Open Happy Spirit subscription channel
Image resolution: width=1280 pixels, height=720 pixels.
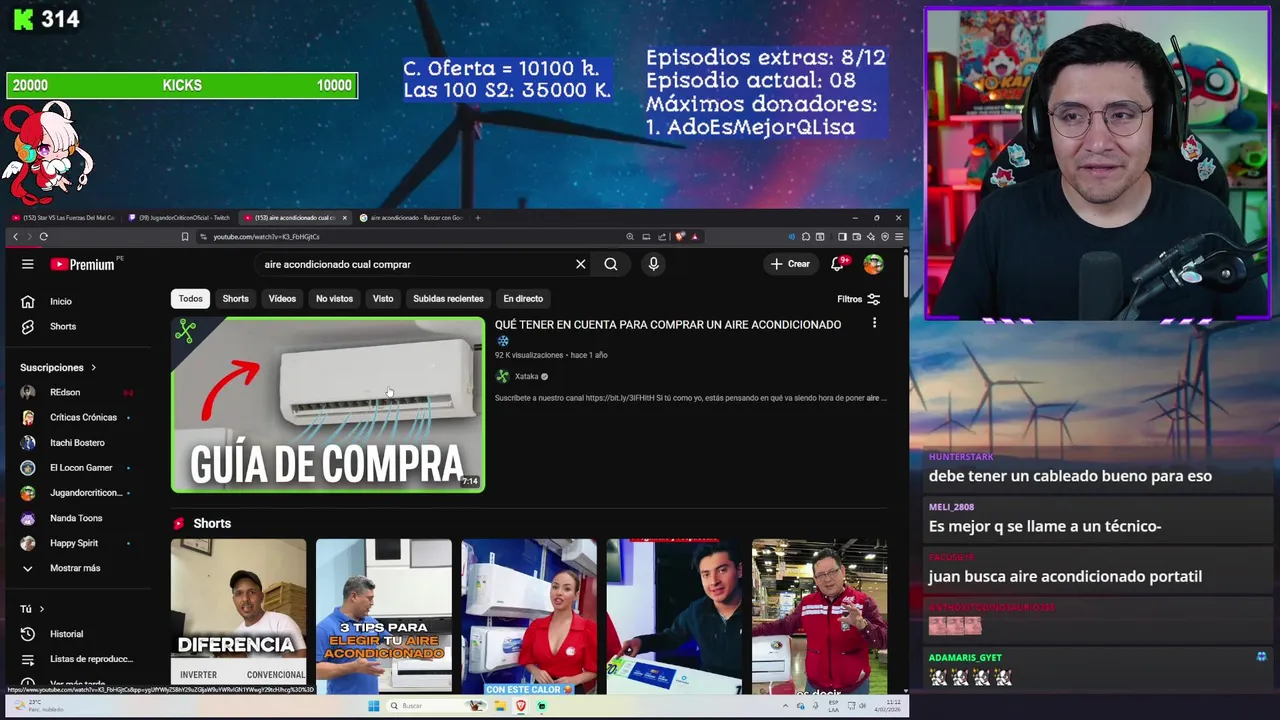[75, 543]
